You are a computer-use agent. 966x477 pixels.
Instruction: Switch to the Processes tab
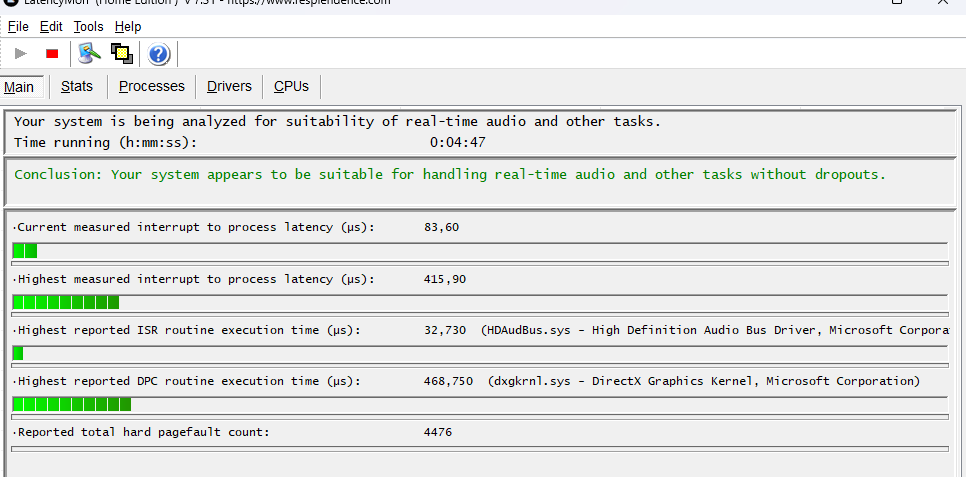click(x=152, y=87)
